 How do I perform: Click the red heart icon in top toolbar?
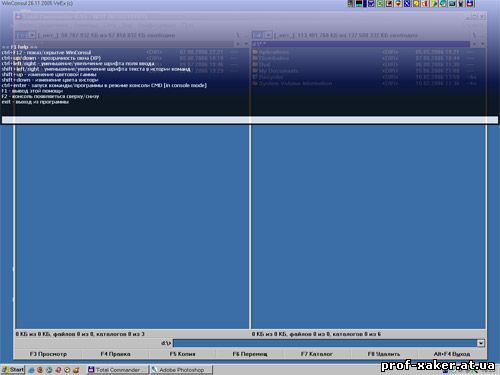pos(398,4)
